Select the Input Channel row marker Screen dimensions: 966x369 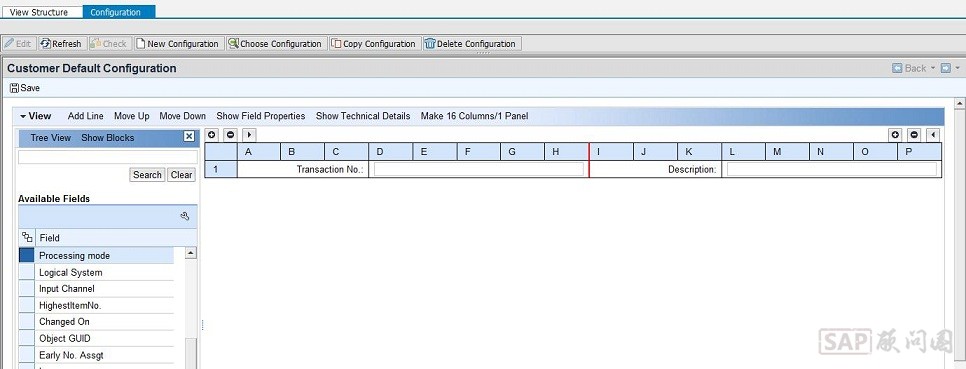pos(26,289)
